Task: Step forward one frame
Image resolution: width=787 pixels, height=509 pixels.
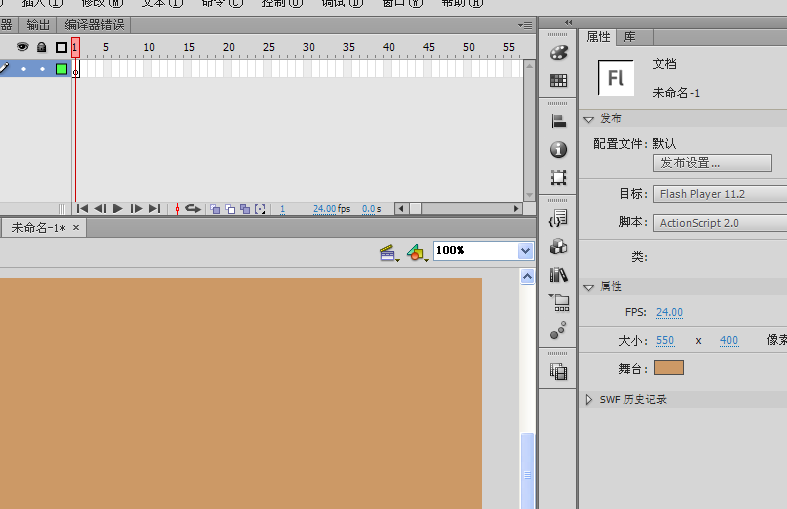Action: click(x=136, y=208)
